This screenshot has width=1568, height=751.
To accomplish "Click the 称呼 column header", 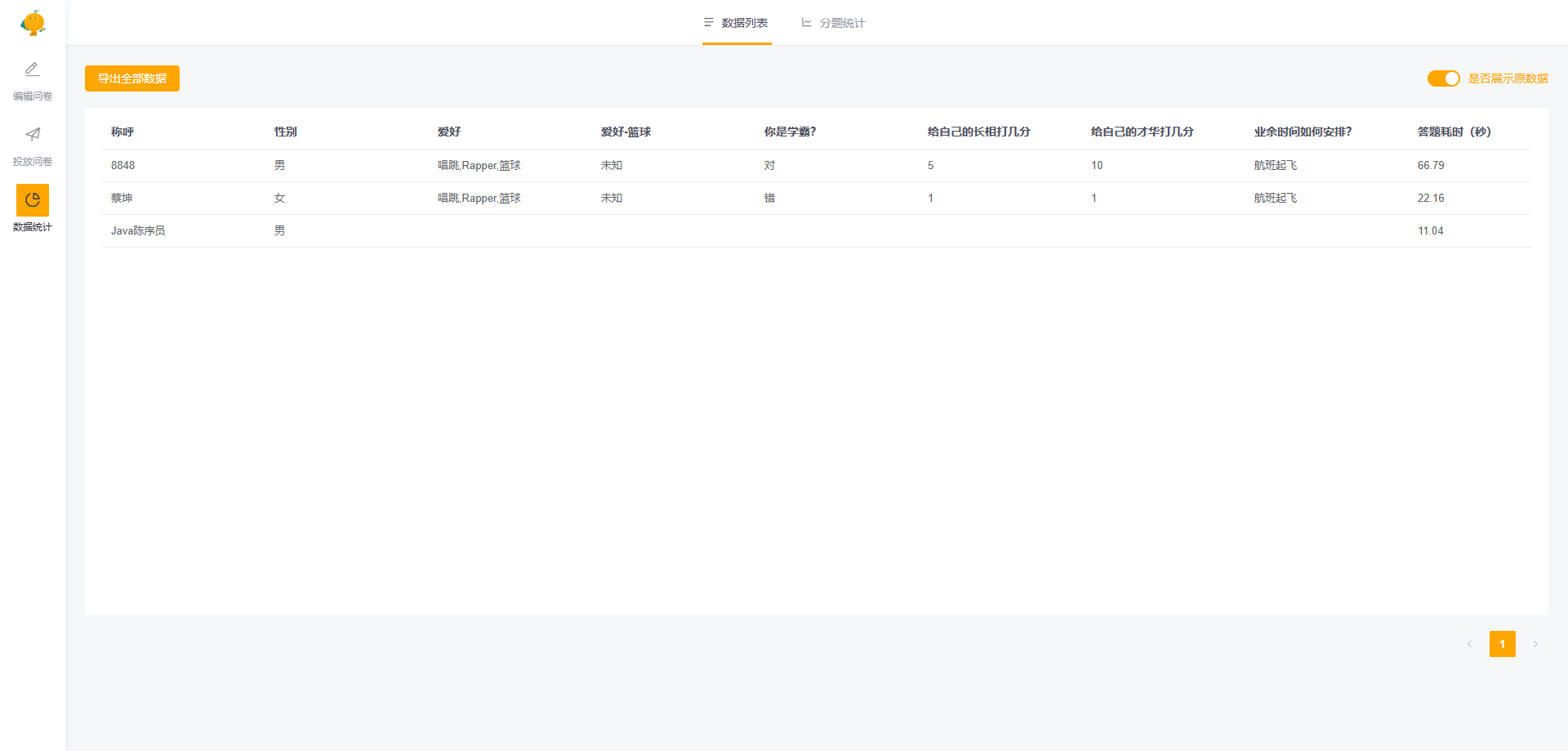I will coord(122,132).
